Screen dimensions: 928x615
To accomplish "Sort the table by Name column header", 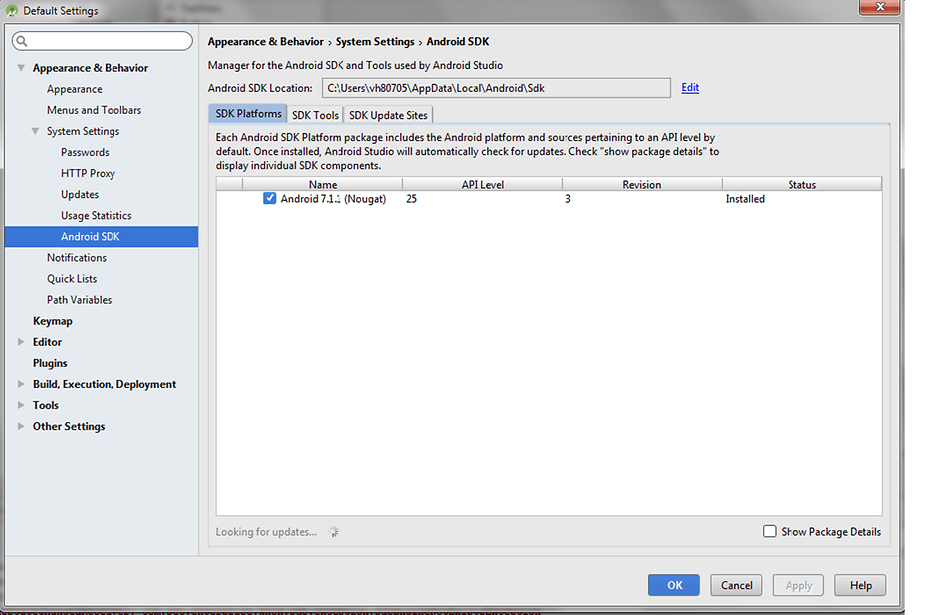I will point(323,185).
